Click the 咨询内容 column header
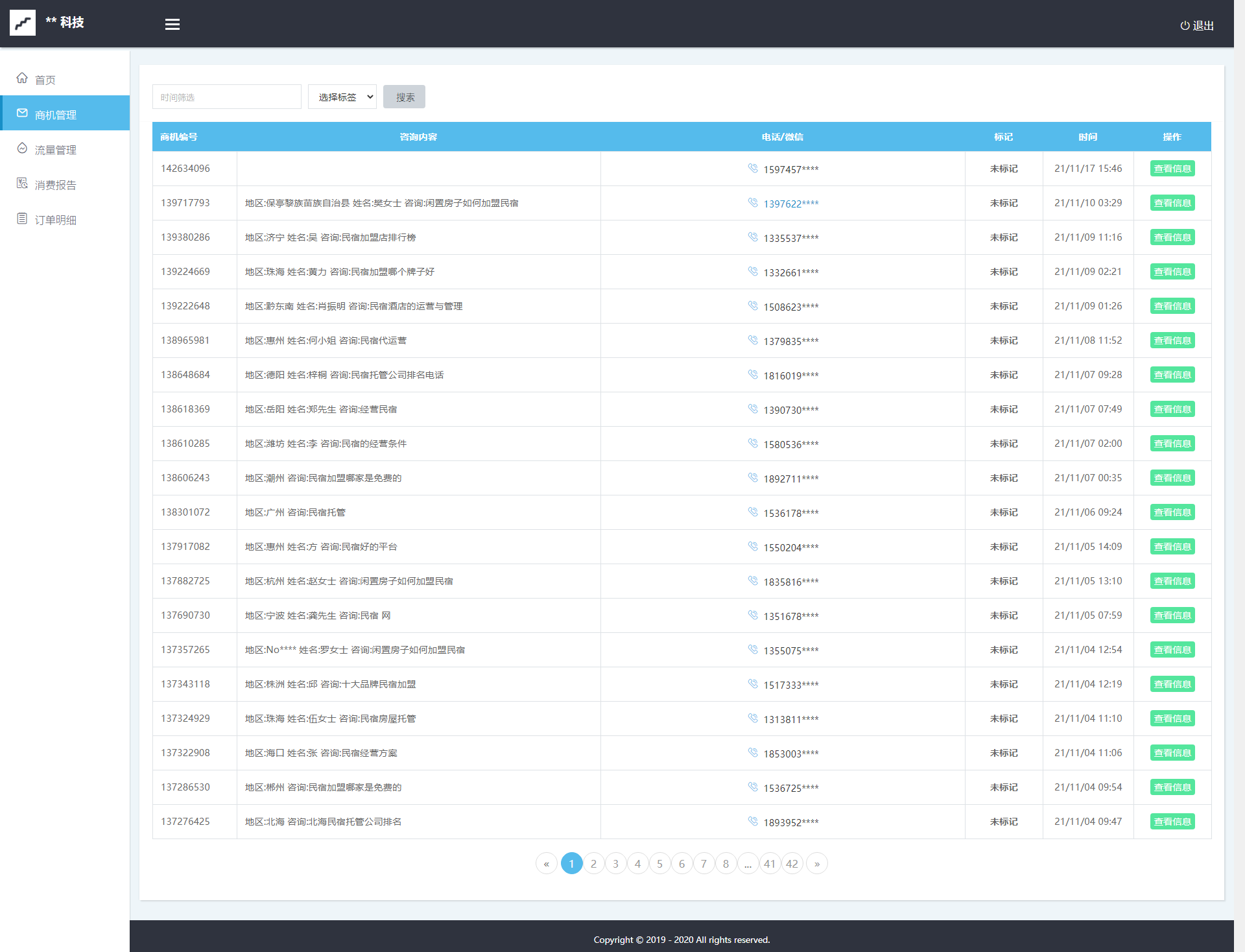 tap(418, 137)
